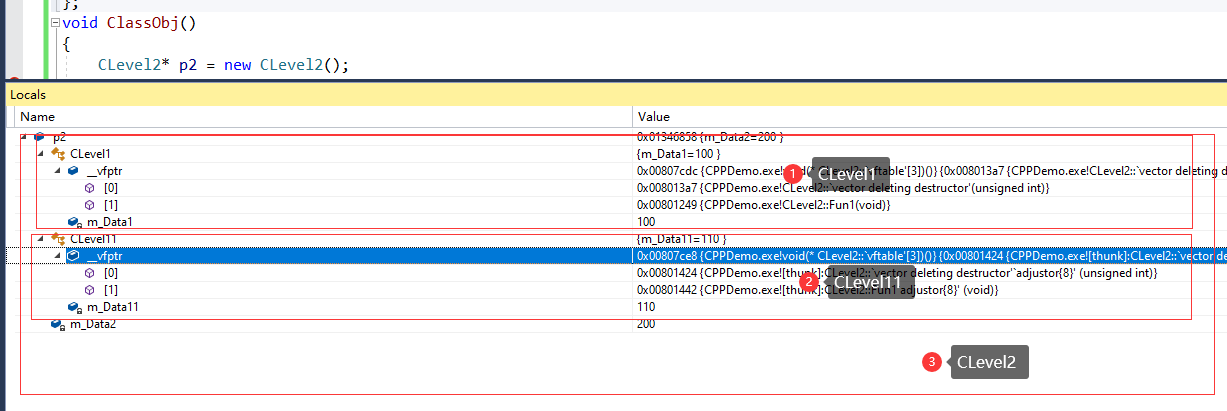Click the m_Data1 value 100
1227x411 pixels.
click(647, 222)
